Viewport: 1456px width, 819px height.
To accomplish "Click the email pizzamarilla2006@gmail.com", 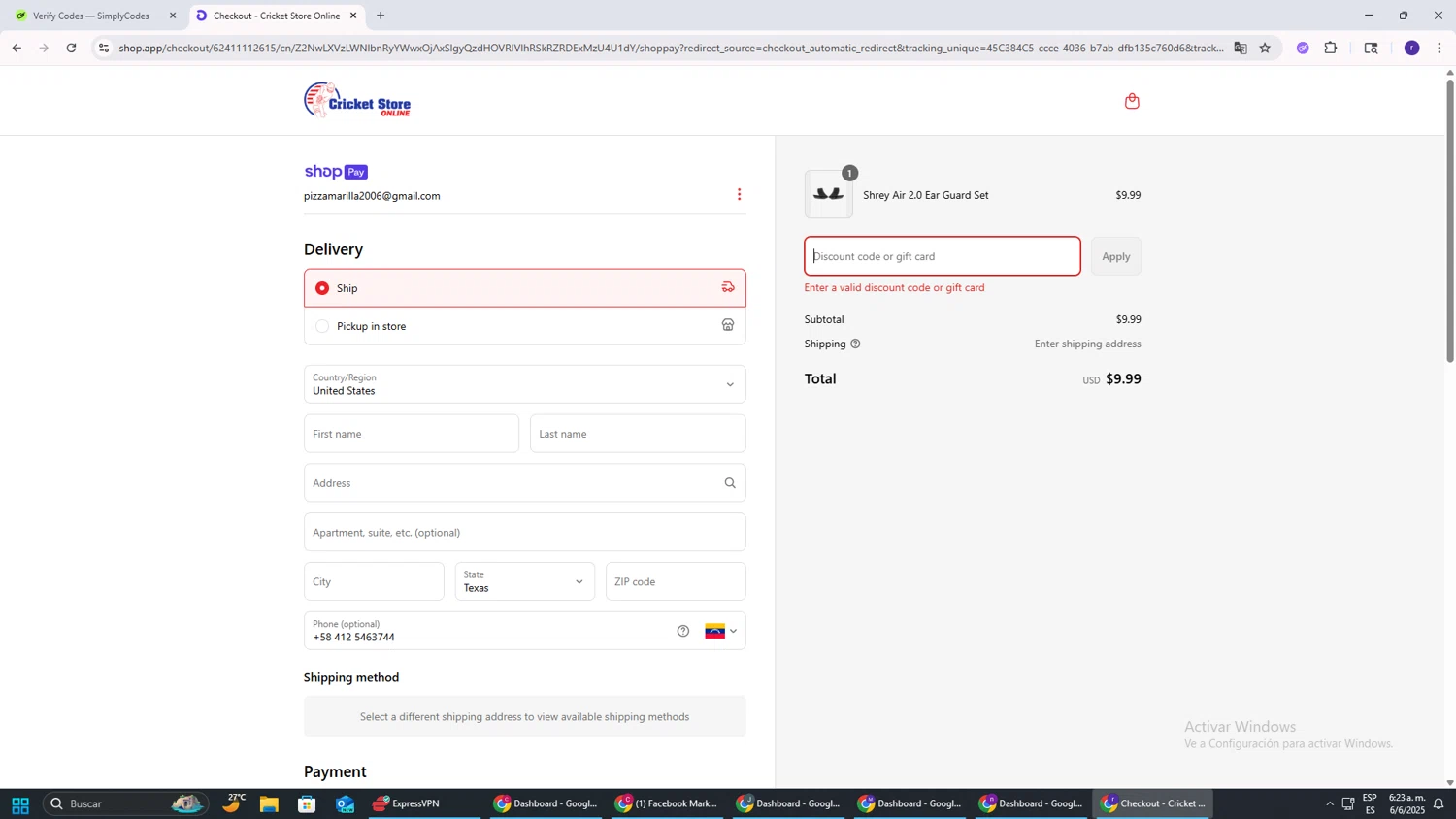I will pos(372,196).
